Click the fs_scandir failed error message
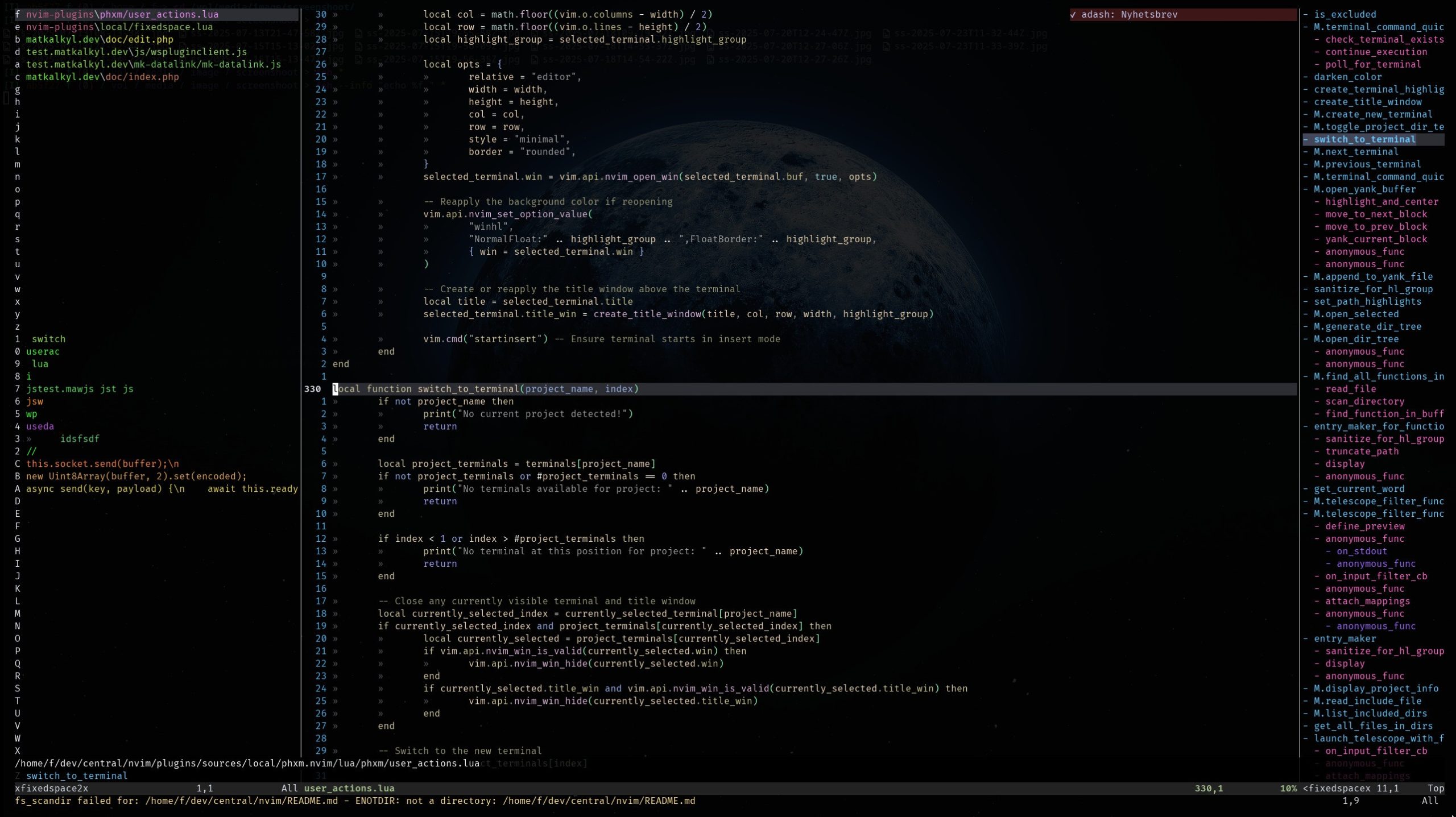This screenshot has width=1456, height=817. 355,802
